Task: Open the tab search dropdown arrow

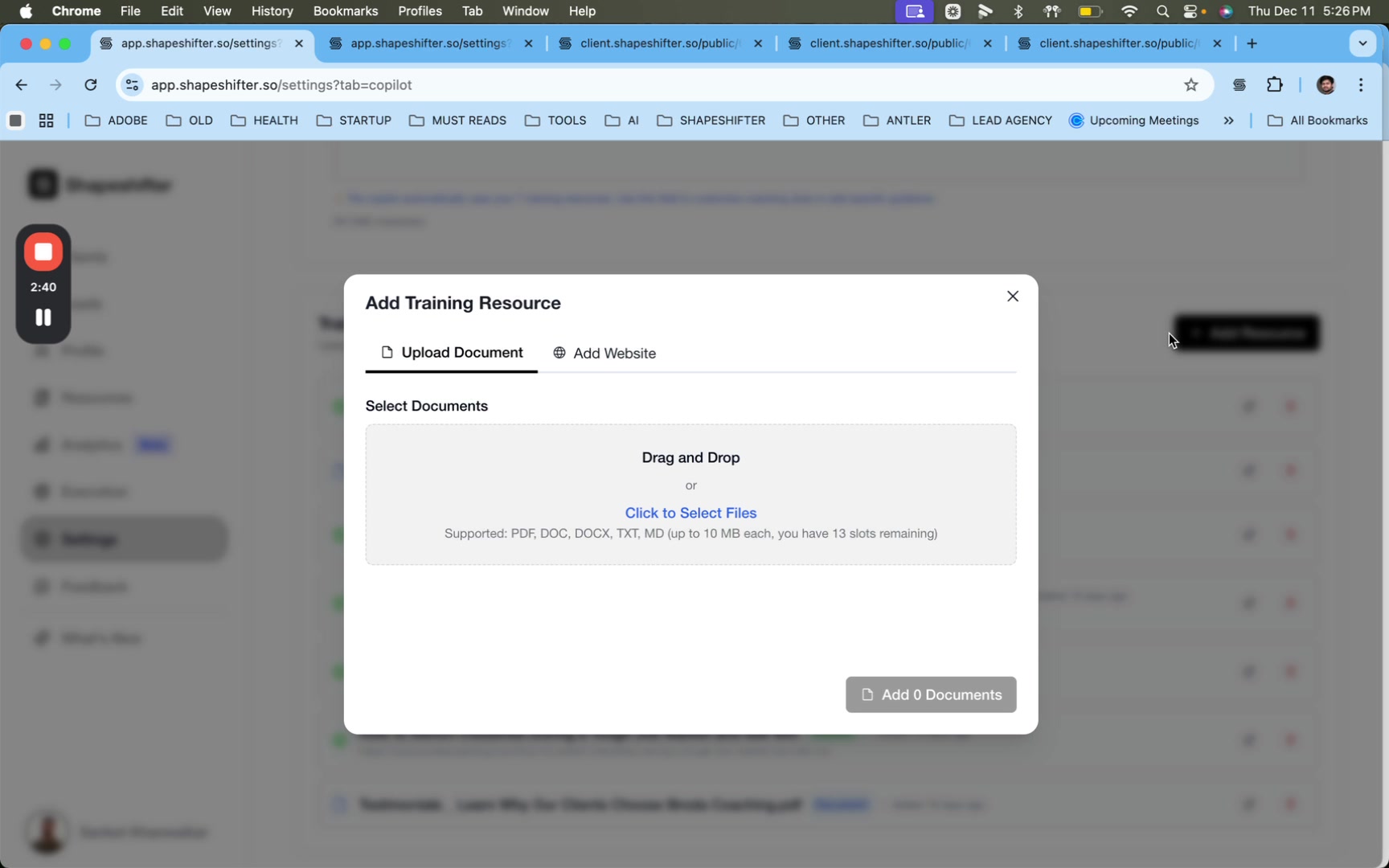Action: [x=1362, y=43]
